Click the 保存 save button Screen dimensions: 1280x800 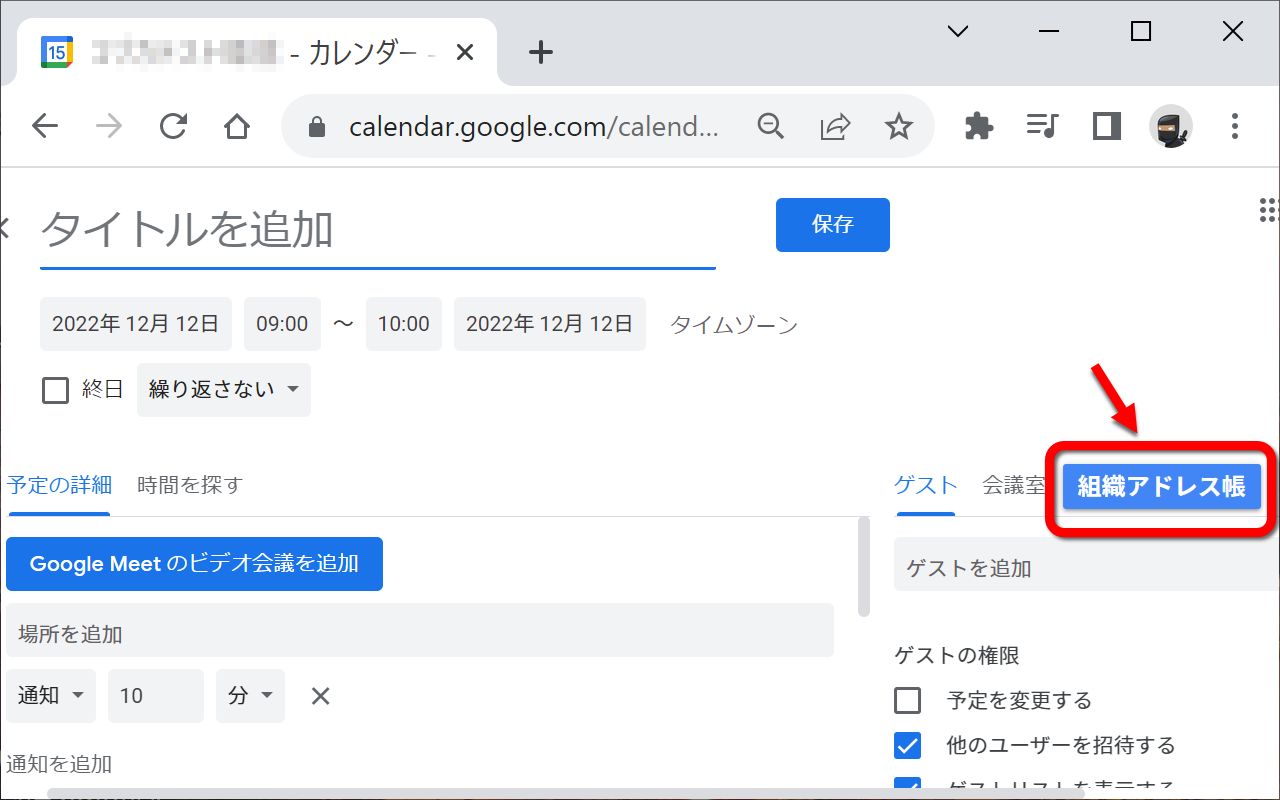pos(832,225)
